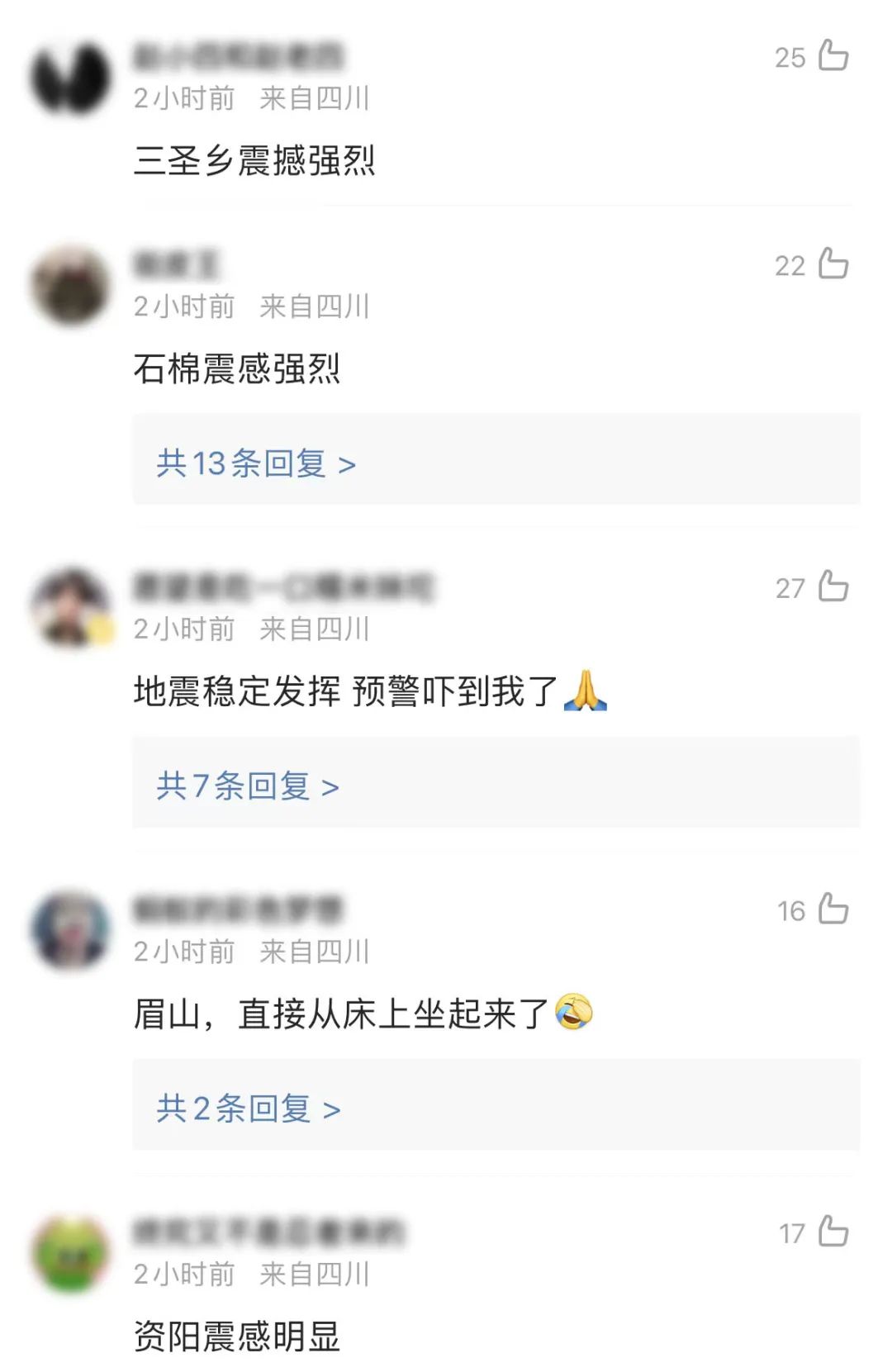Tap thumbs-up on 地震稳定发挥 comment
This screenshot has height=1372, width=892.
point(833,586)
